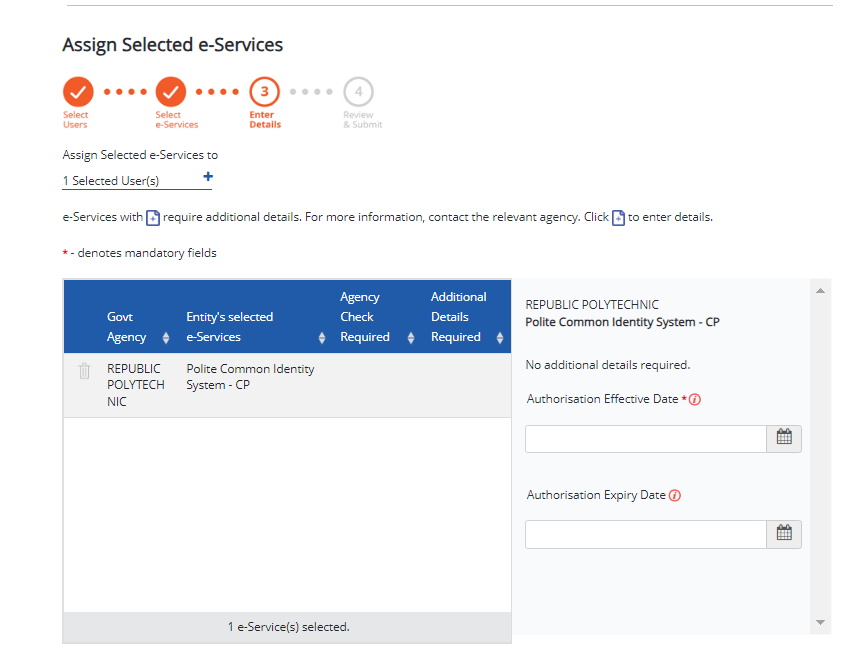Select the Polite Common Identity System row
Image resolution: width=861 pixels, height=658 pixels.
pos(250,377)
